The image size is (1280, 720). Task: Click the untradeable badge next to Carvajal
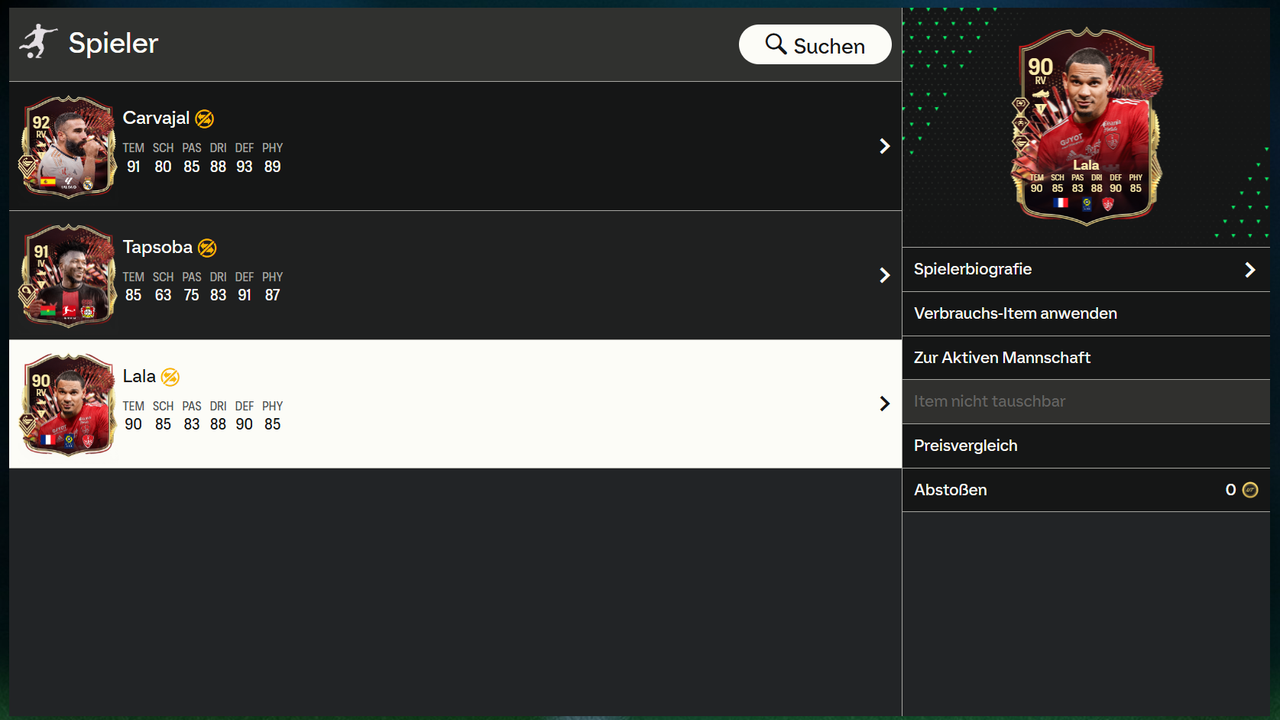pos(204,118)
